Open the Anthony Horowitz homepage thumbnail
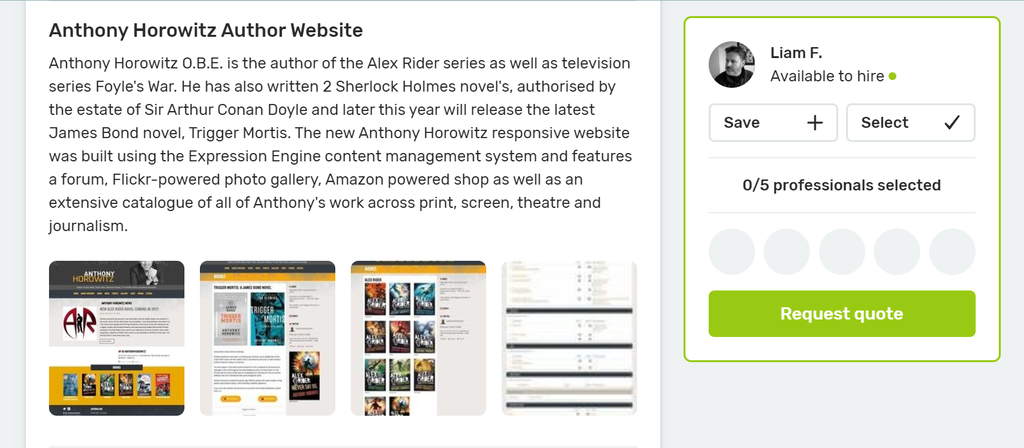The image size is (1024, 448). [117, 338]
